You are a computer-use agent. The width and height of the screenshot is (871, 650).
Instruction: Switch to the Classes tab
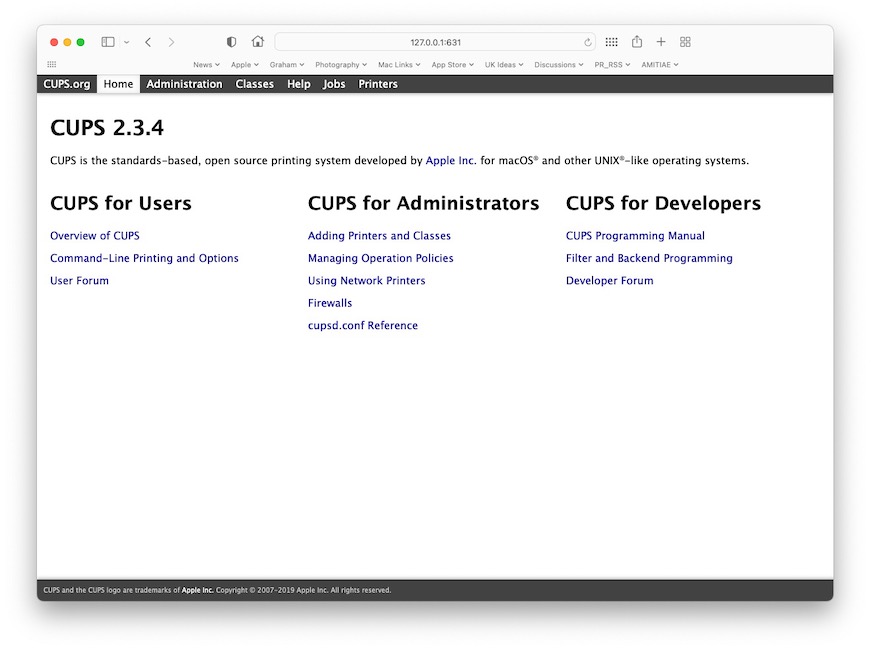[x=254, y=84]
